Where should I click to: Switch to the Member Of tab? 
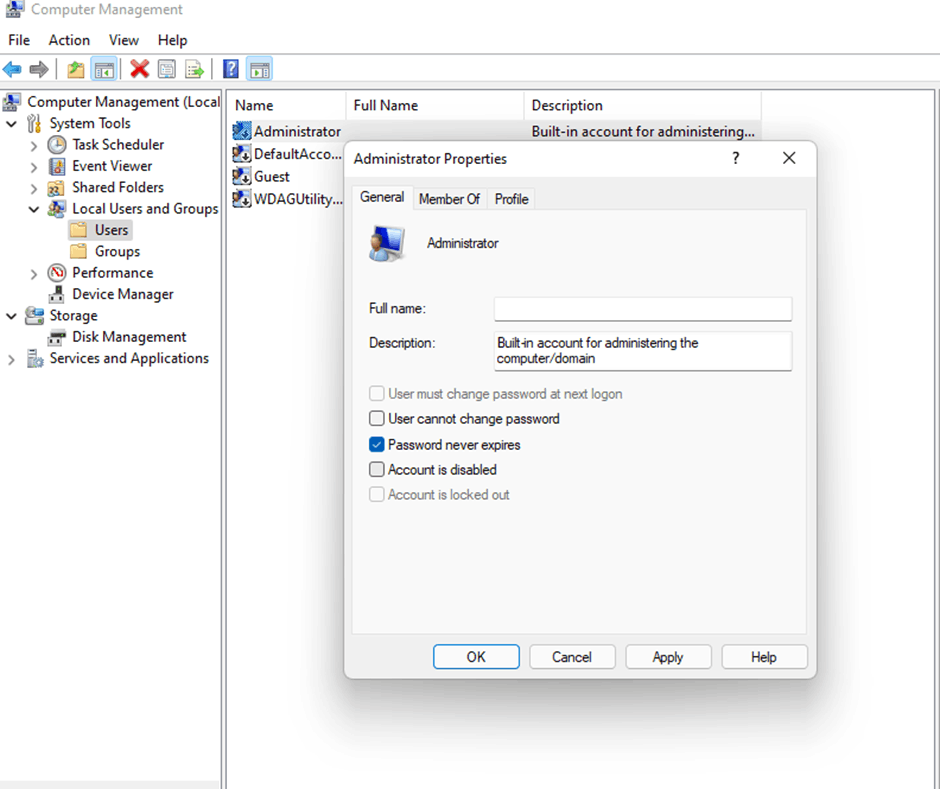point(449,198)
